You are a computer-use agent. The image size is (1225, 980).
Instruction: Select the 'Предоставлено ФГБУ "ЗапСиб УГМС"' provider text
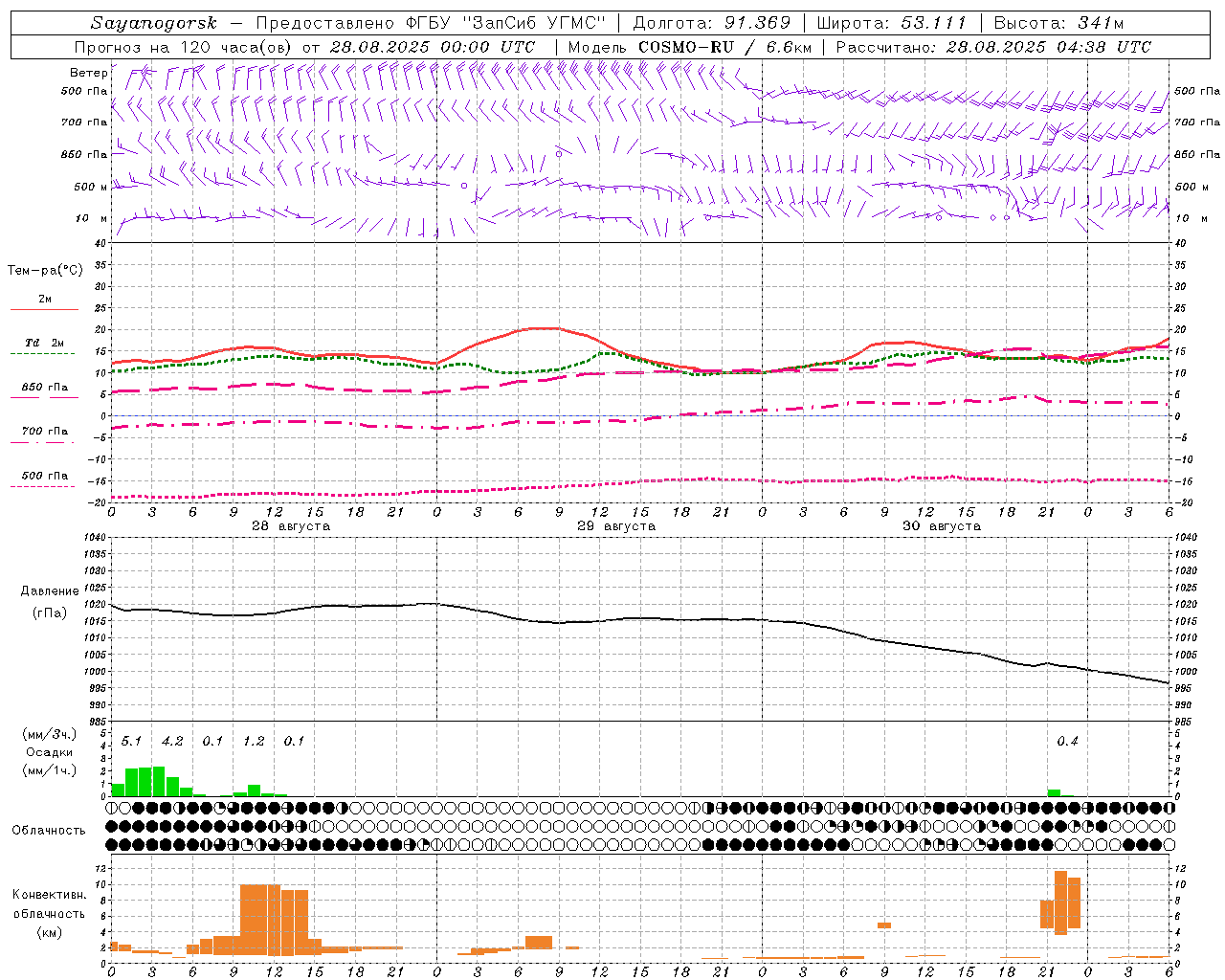click(431, 23)
